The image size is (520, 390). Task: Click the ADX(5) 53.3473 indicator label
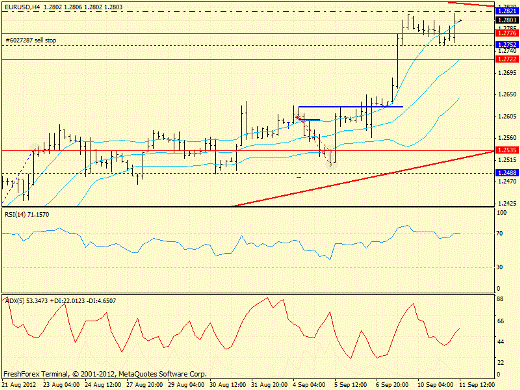click(60, 301)
